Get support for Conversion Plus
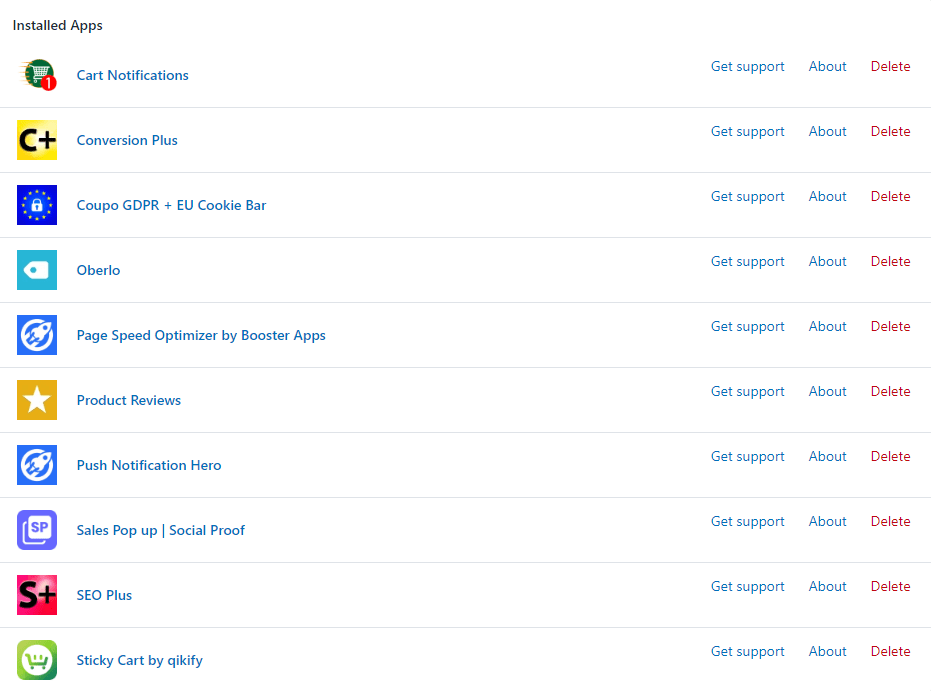Viewport: 931px width, 691px height. tap(747, 131)
